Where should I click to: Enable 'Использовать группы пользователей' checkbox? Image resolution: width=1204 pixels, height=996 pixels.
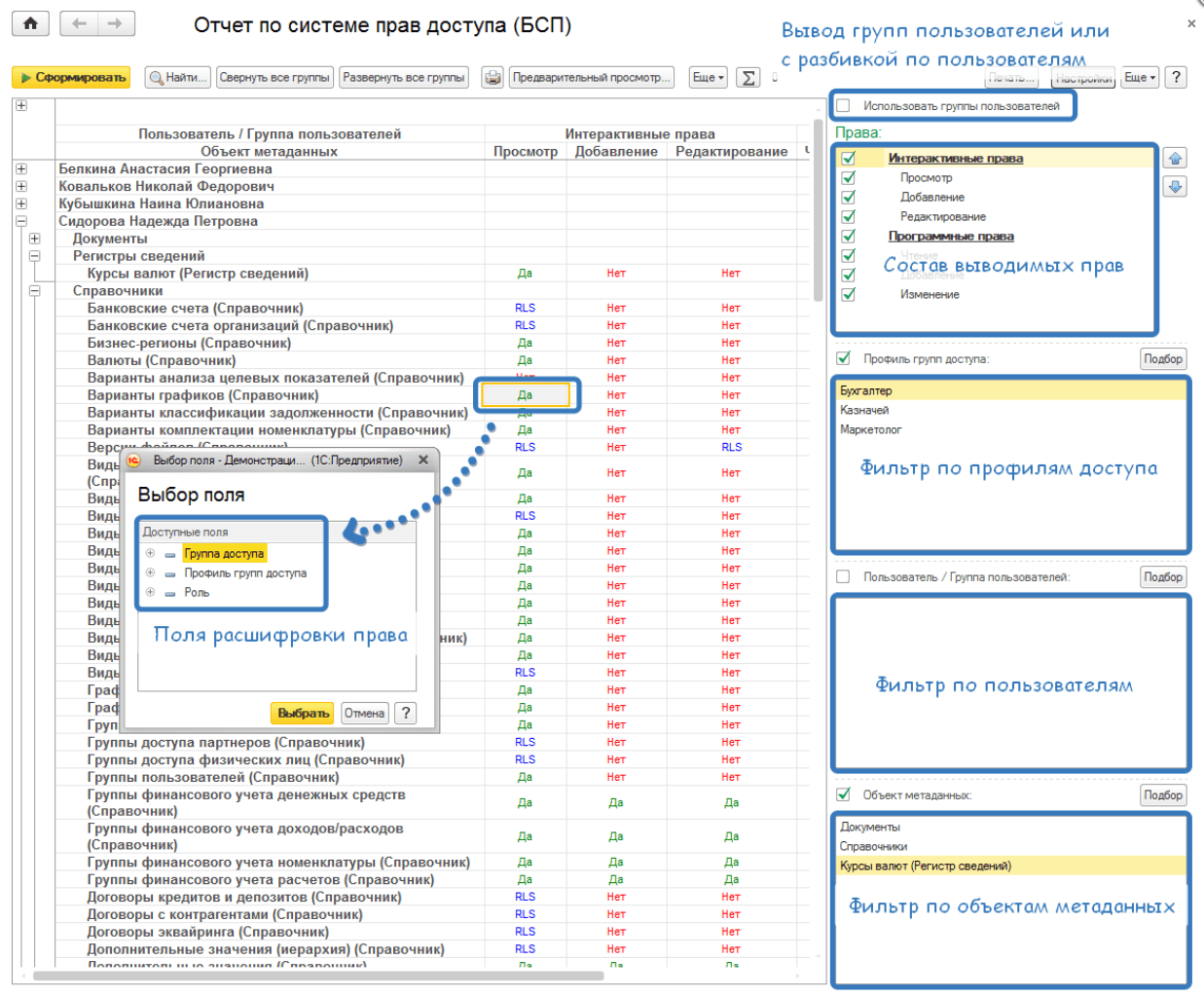tap(844, 106)
